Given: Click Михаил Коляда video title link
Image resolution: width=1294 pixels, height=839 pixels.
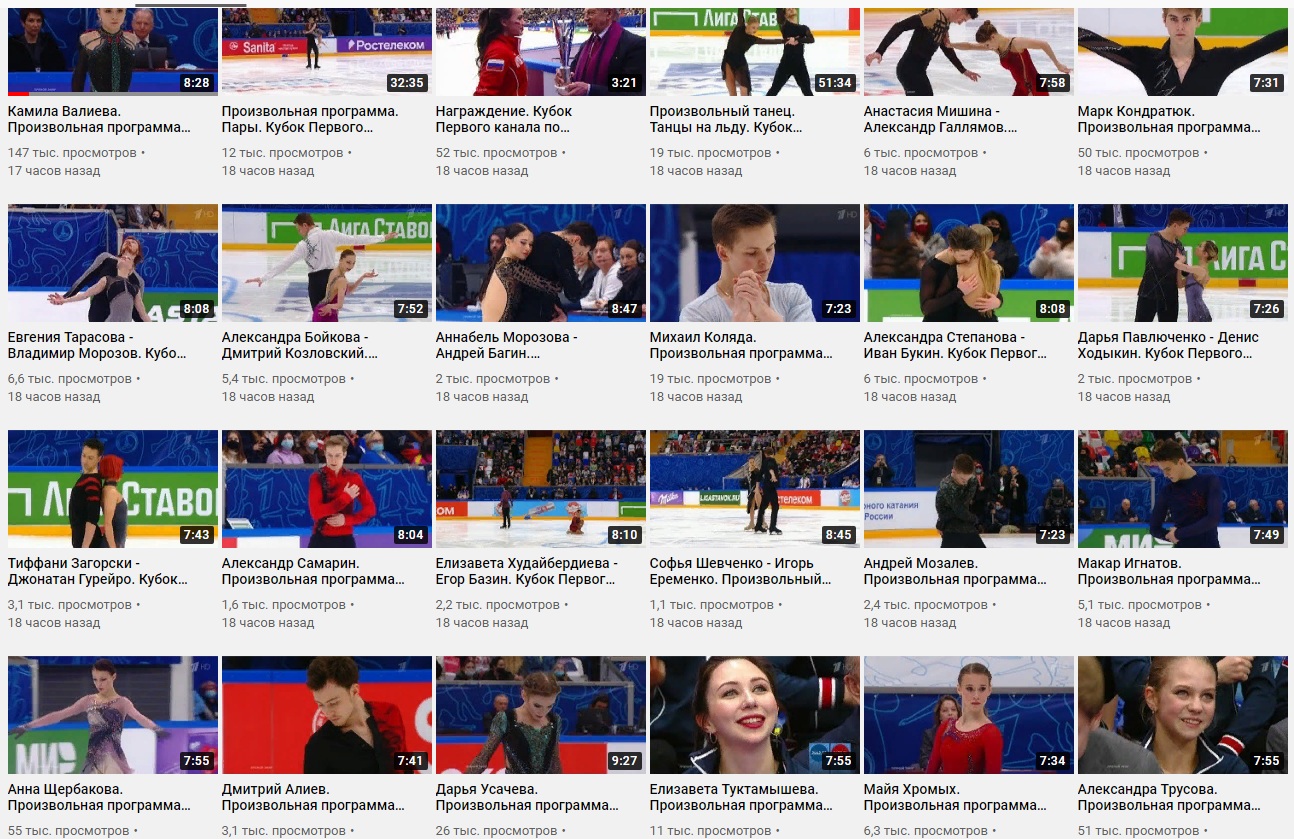Looking at the screenshot, I should click(x=741, y=345).
